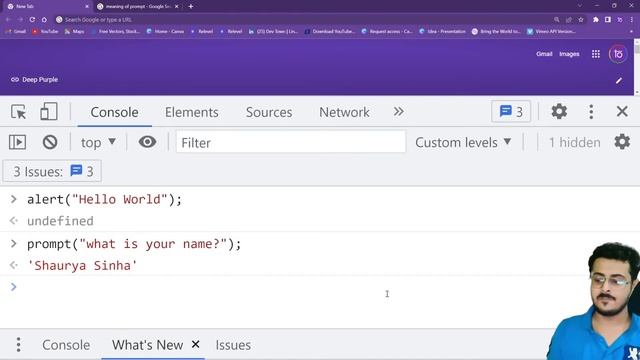Viewport: 640px width, 360px height.
Task: Open the Custom levels dropdown
Action: point(463,142)
